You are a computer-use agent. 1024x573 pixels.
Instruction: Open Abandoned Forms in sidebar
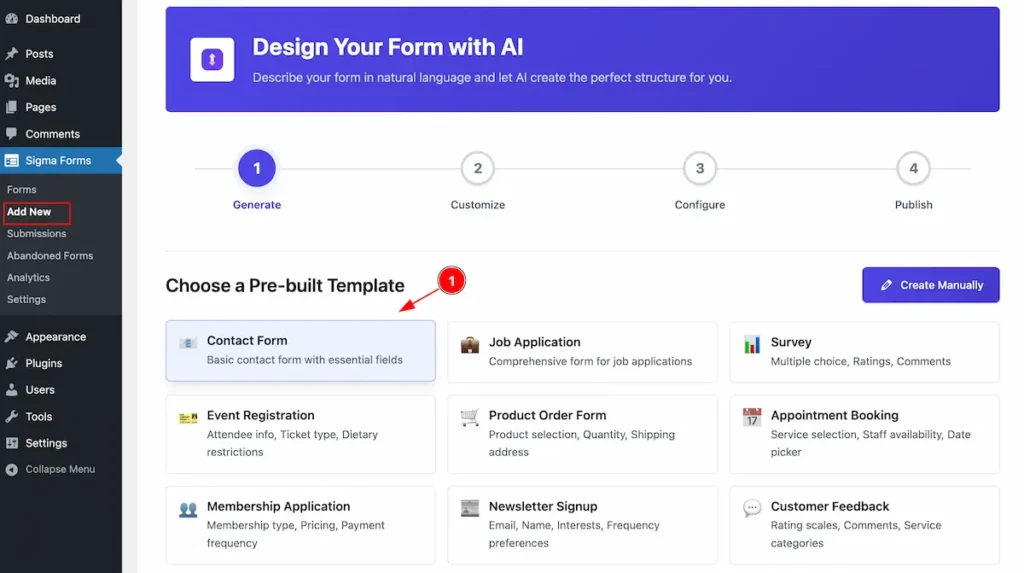(x=50, y=255)
